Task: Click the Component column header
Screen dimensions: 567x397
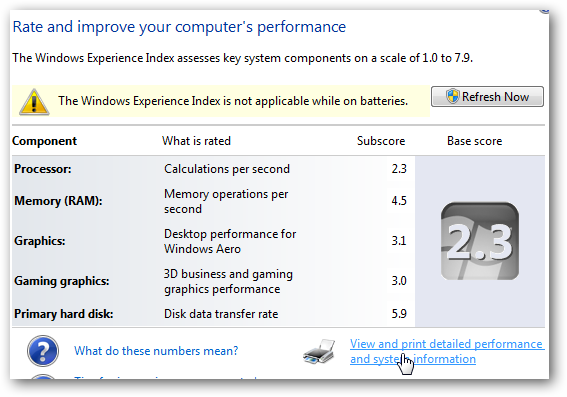Action: click(44, 141)
